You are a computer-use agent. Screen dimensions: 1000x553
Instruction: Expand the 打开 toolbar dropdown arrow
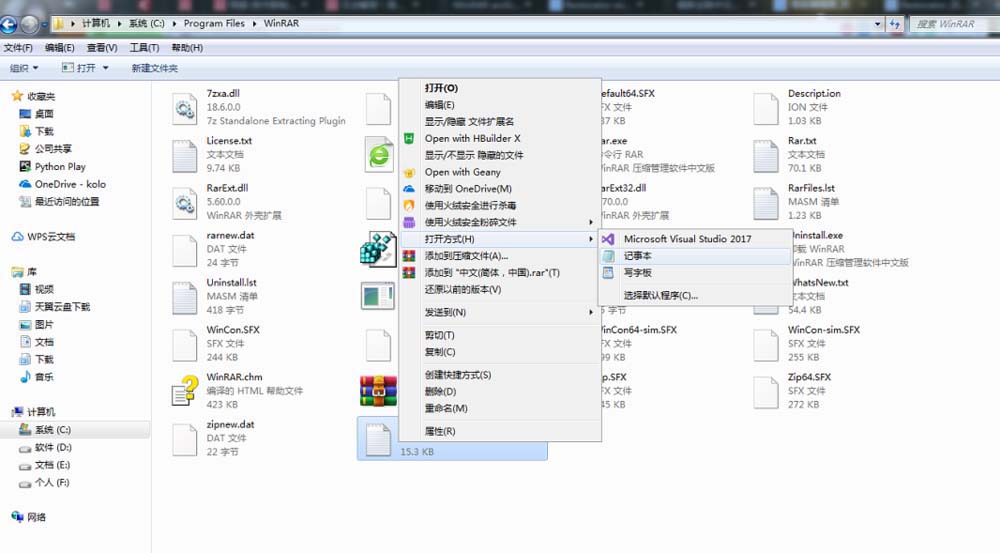tap(105, 68)
